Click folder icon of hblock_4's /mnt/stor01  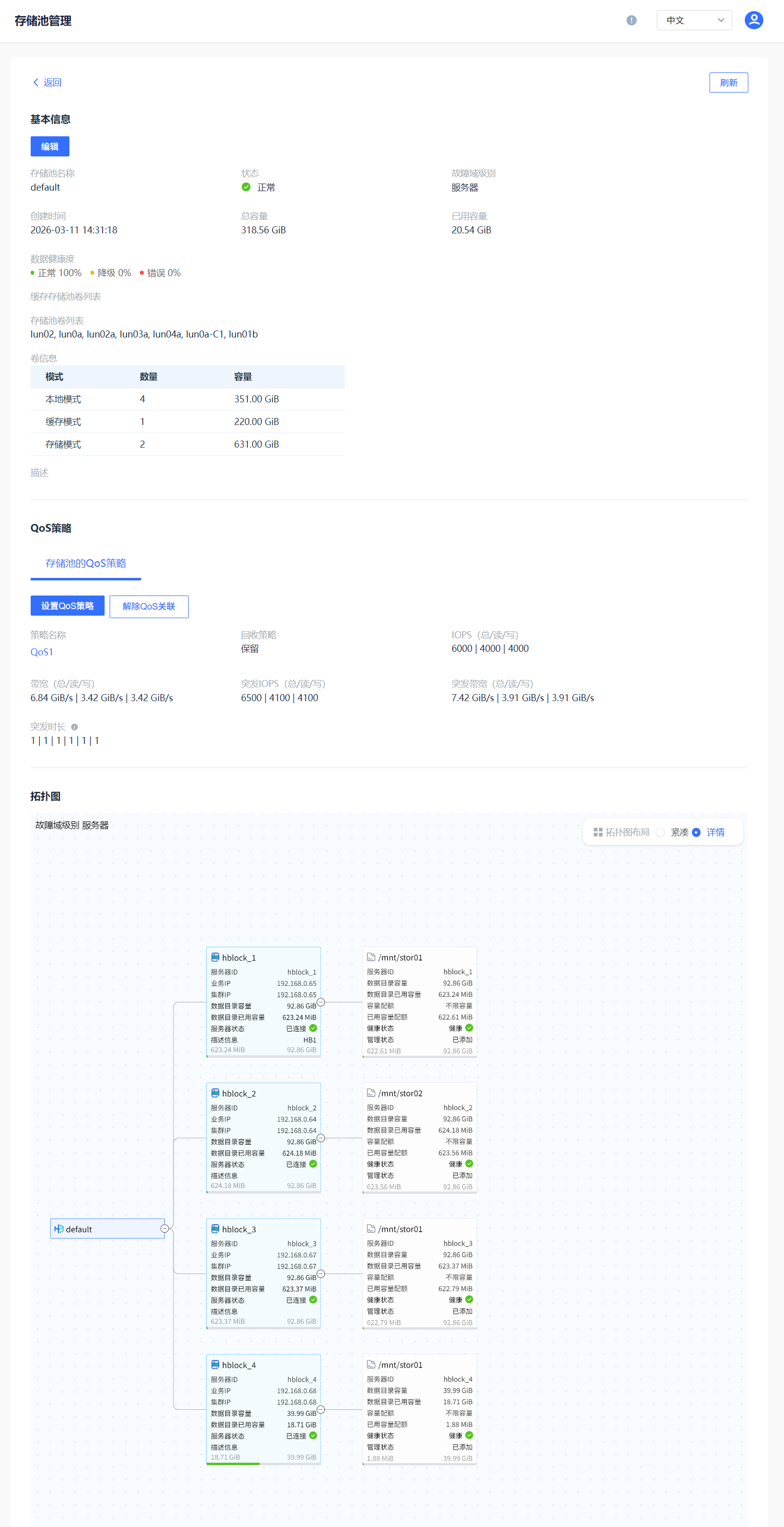[x=371, y=1364]
